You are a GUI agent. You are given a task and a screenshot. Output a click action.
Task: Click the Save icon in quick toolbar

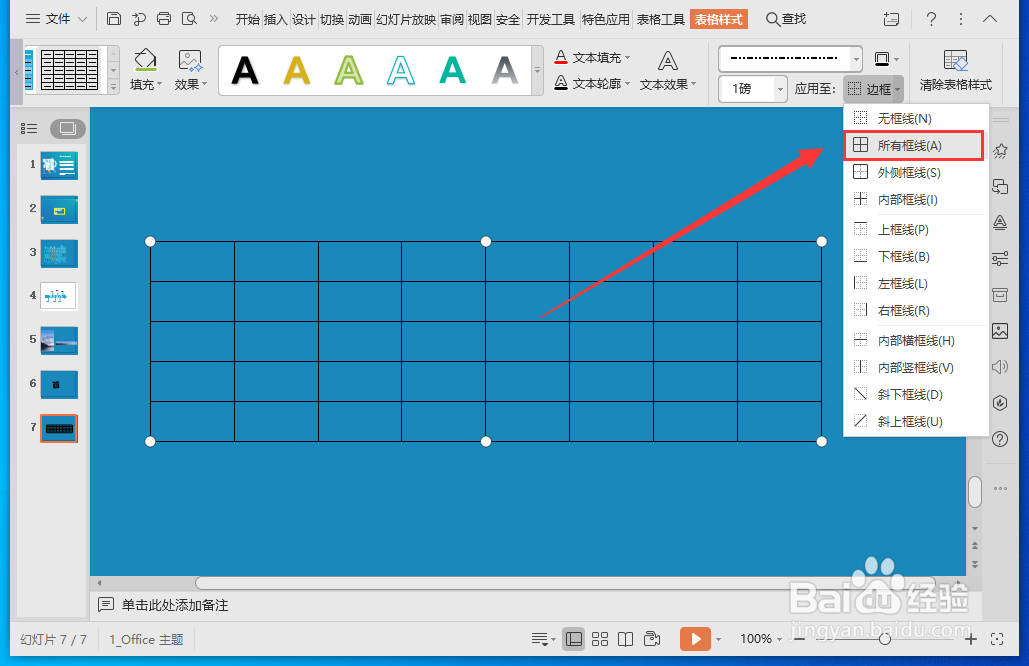114,18
